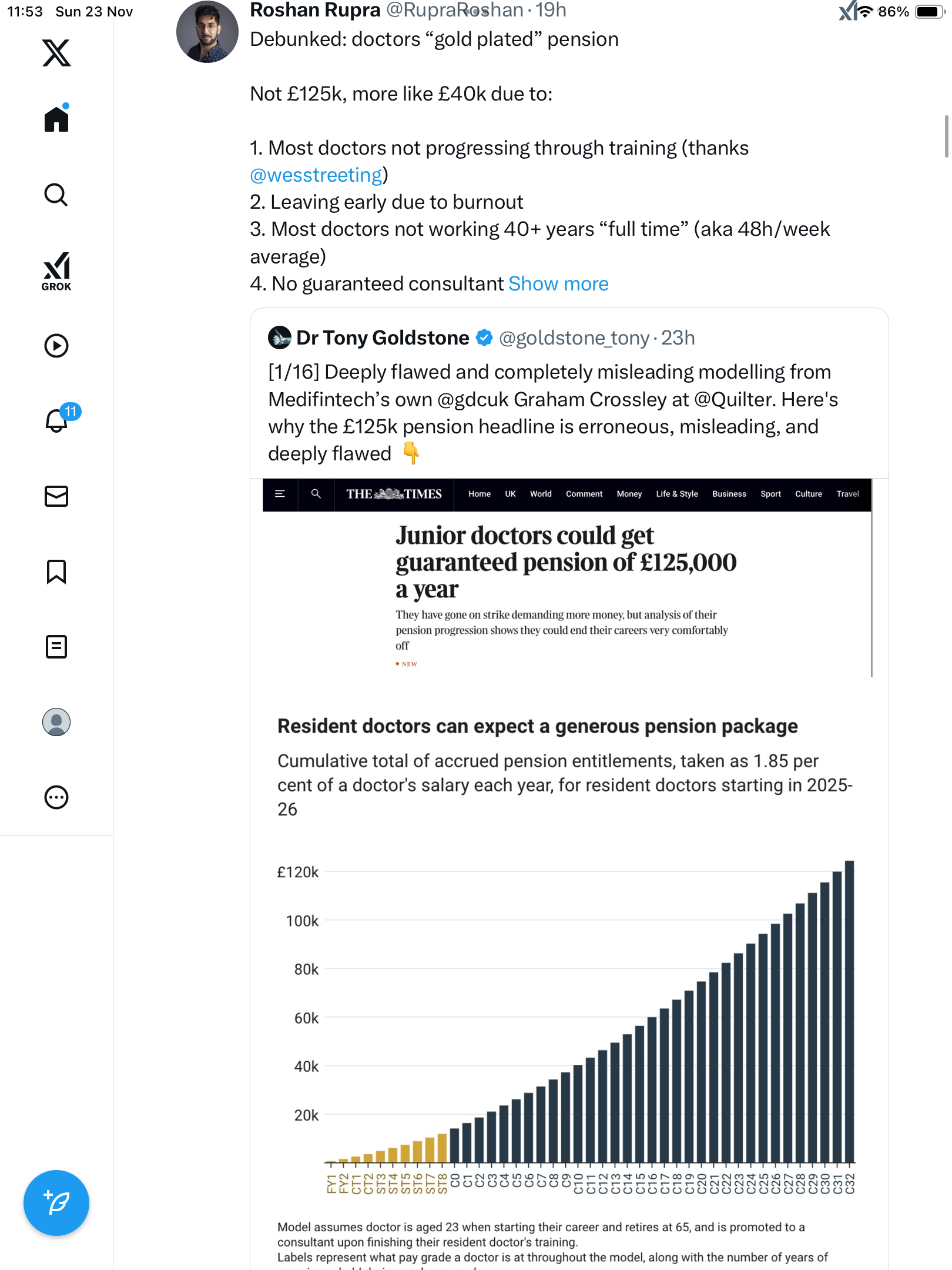Launch Grok from the sidebar

click(56, 271)
